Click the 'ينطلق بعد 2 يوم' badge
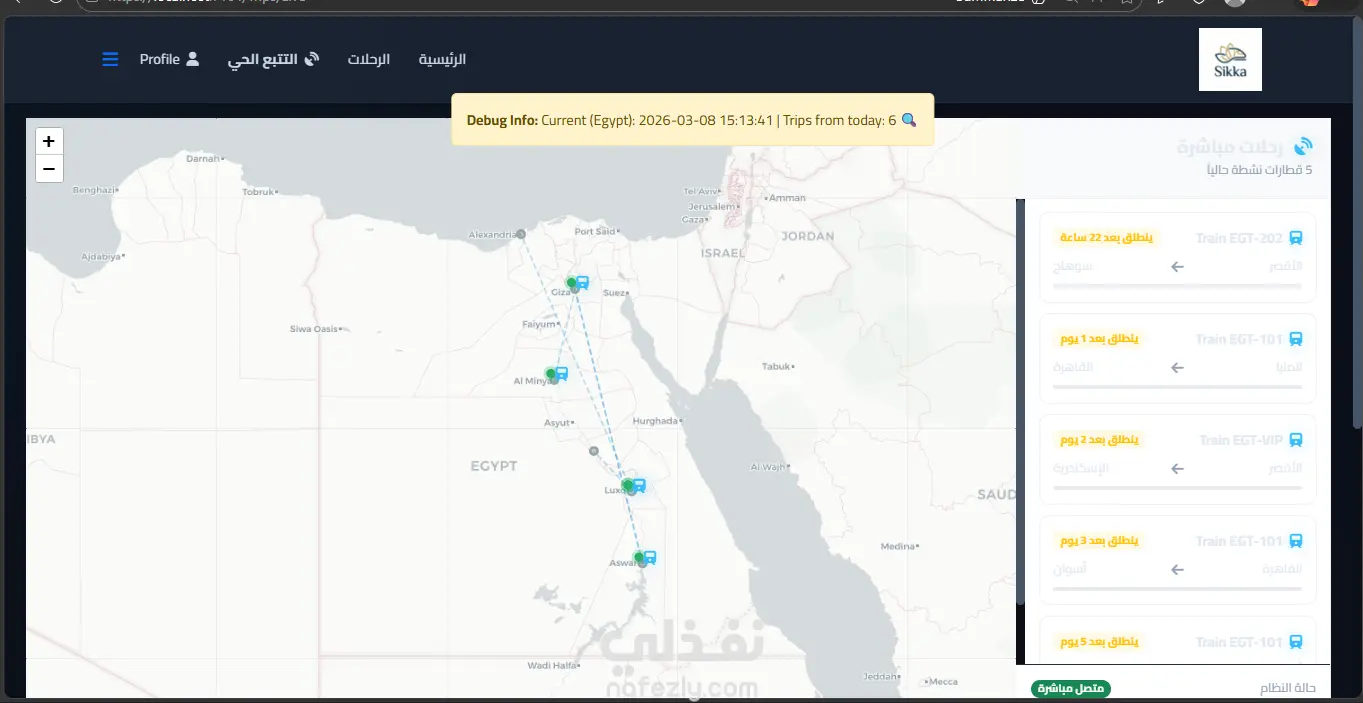1363x703 pixels. (x=1099, y=440)
